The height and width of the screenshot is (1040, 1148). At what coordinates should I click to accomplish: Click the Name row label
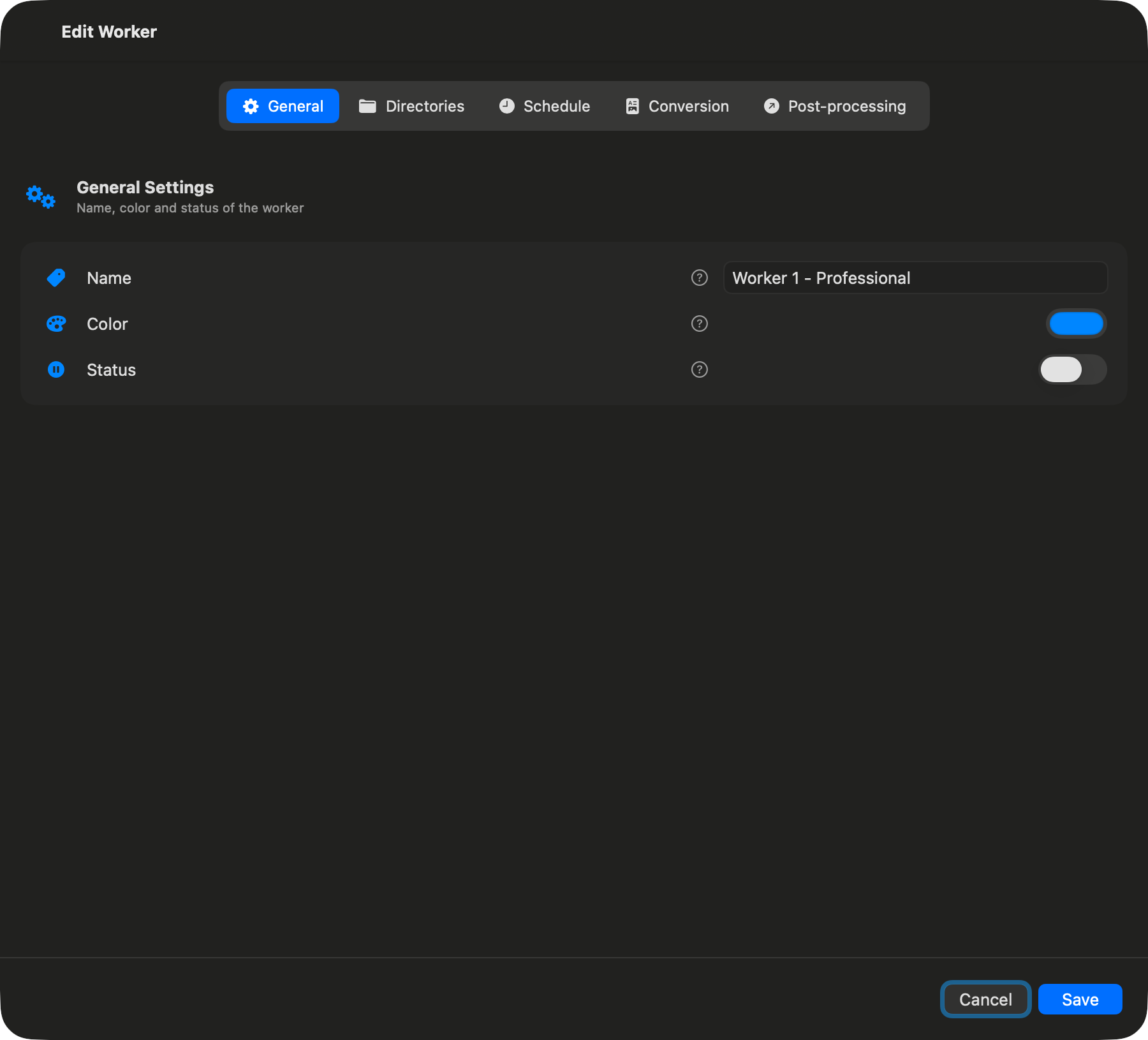coord(109,278)
